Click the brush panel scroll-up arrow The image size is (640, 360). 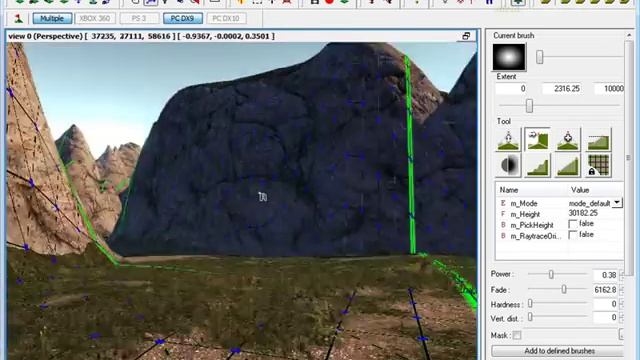629,36
